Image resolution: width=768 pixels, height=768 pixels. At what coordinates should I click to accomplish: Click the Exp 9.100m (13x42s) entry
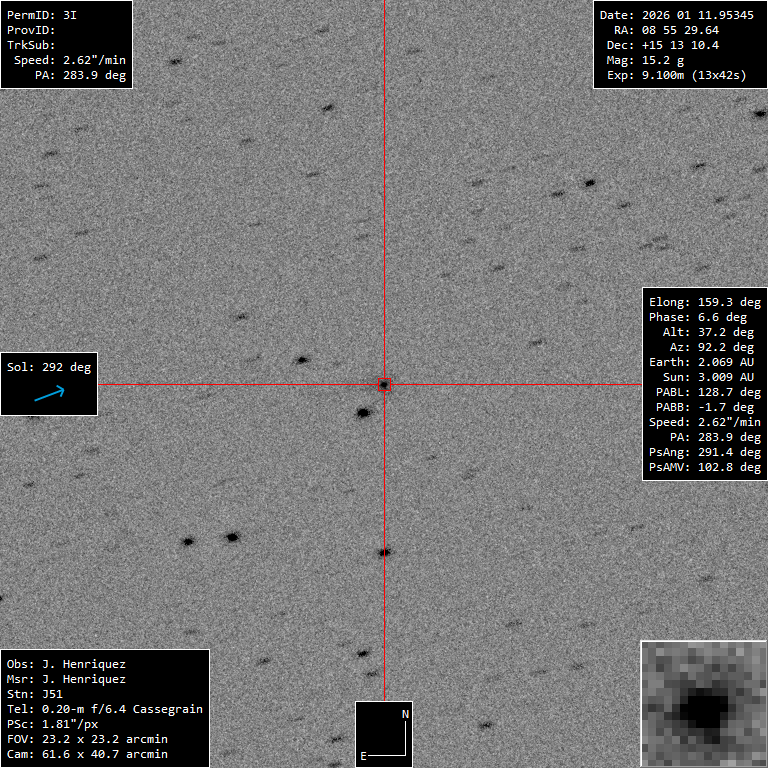point(673,75)
